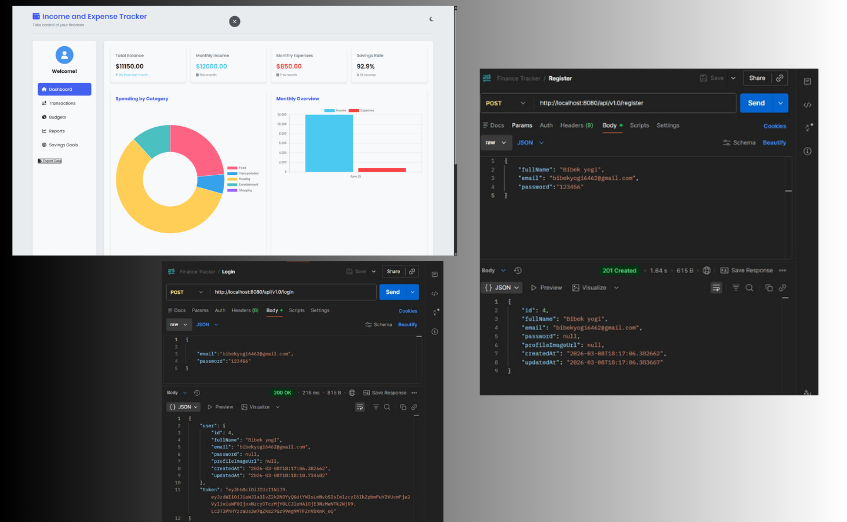Click copy icon in Register response
This screenshot has height=522, width=847.
click(x=769, y=287)
